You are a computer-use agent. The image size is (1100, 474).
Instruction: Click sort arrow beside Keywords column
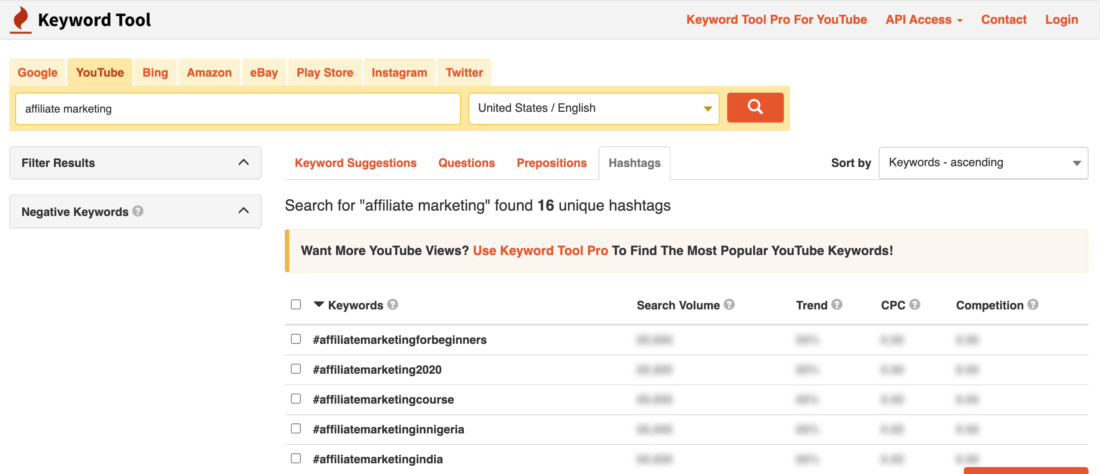coord(318,305)
